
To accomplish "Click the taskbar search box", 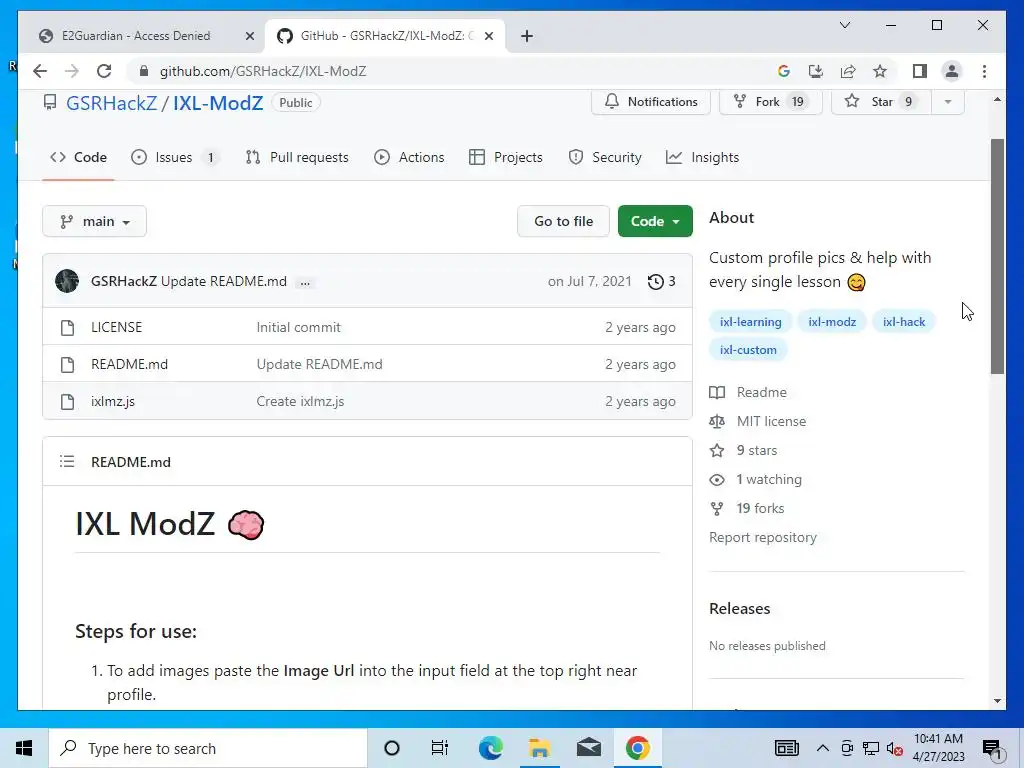I will [x=208, y=748].
